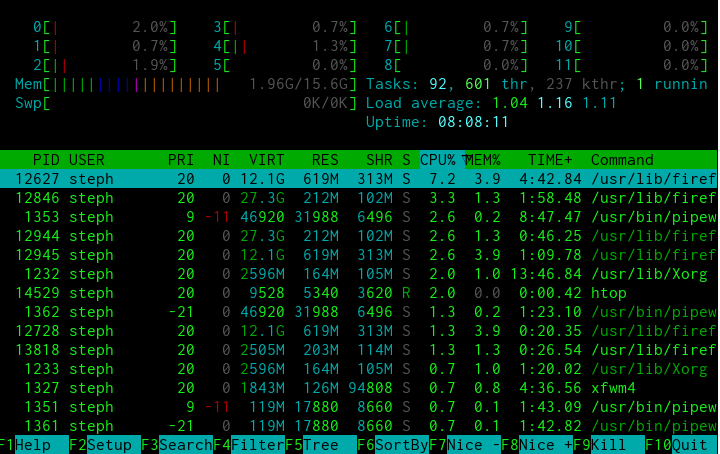720x454 pixels.
Task: Click the CPU 2 usage meter
Action: click(x=105, y=65)
